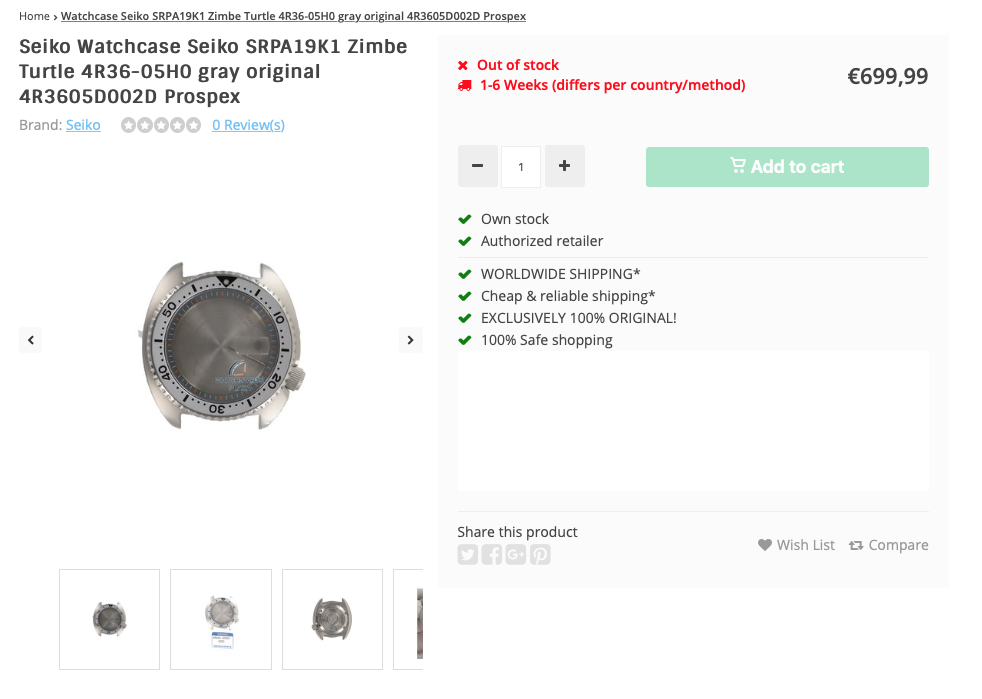Viewport: 982px width, 699px height.
Task: Click the heart Wish List icon
Action: click(x=765, y=545)
